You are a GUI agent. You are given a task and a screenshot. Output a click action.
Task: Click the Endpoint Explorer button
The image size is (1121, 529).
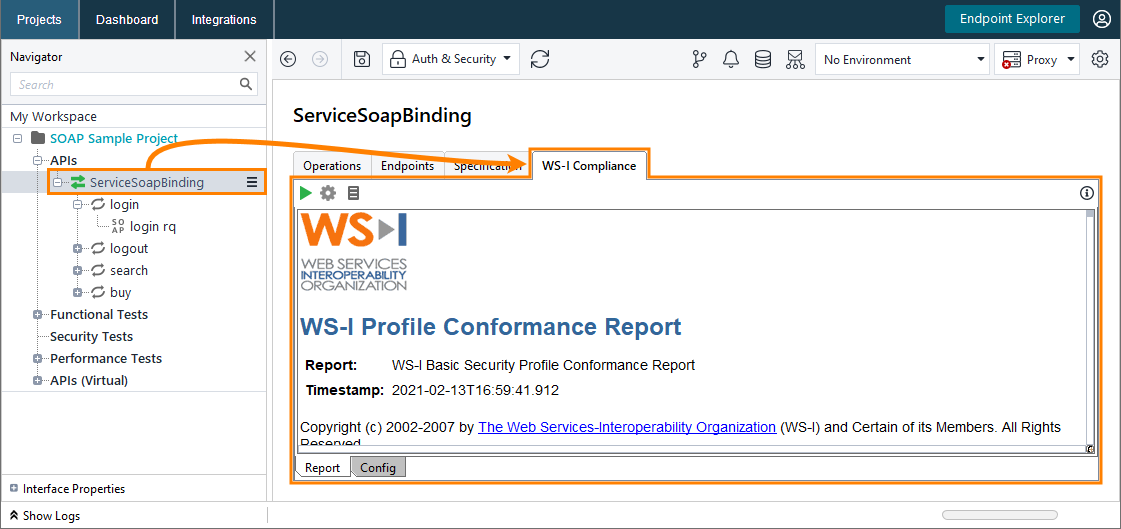tap(1012, 19)
